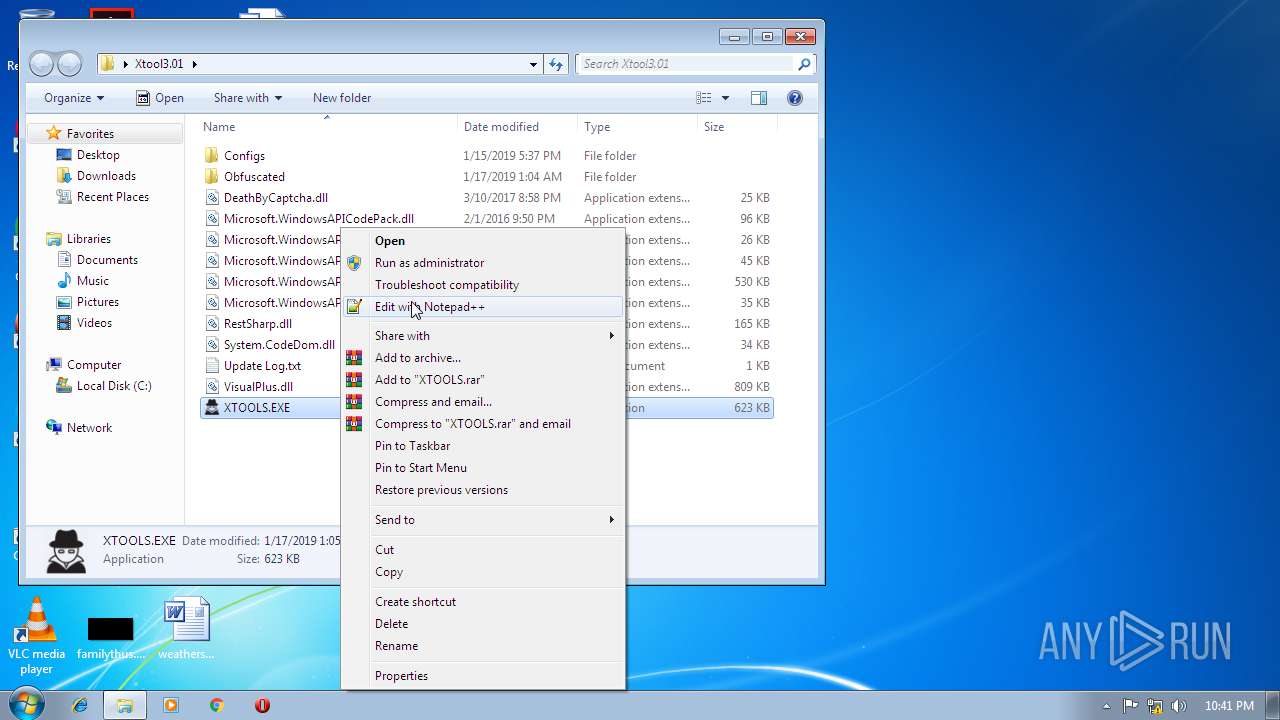Select Open in context menu

point(483,241)
